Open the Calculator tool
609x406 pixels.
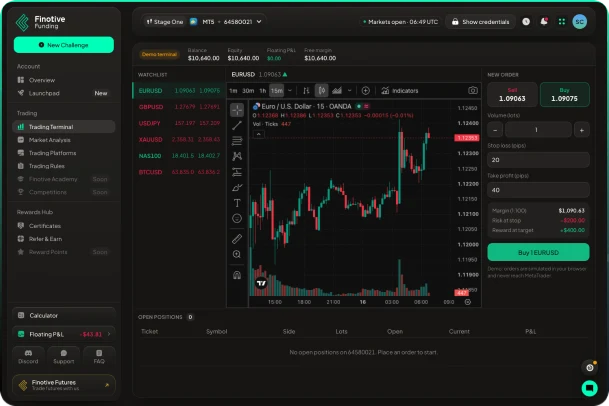pyautogui.click(x=64, y=315)
